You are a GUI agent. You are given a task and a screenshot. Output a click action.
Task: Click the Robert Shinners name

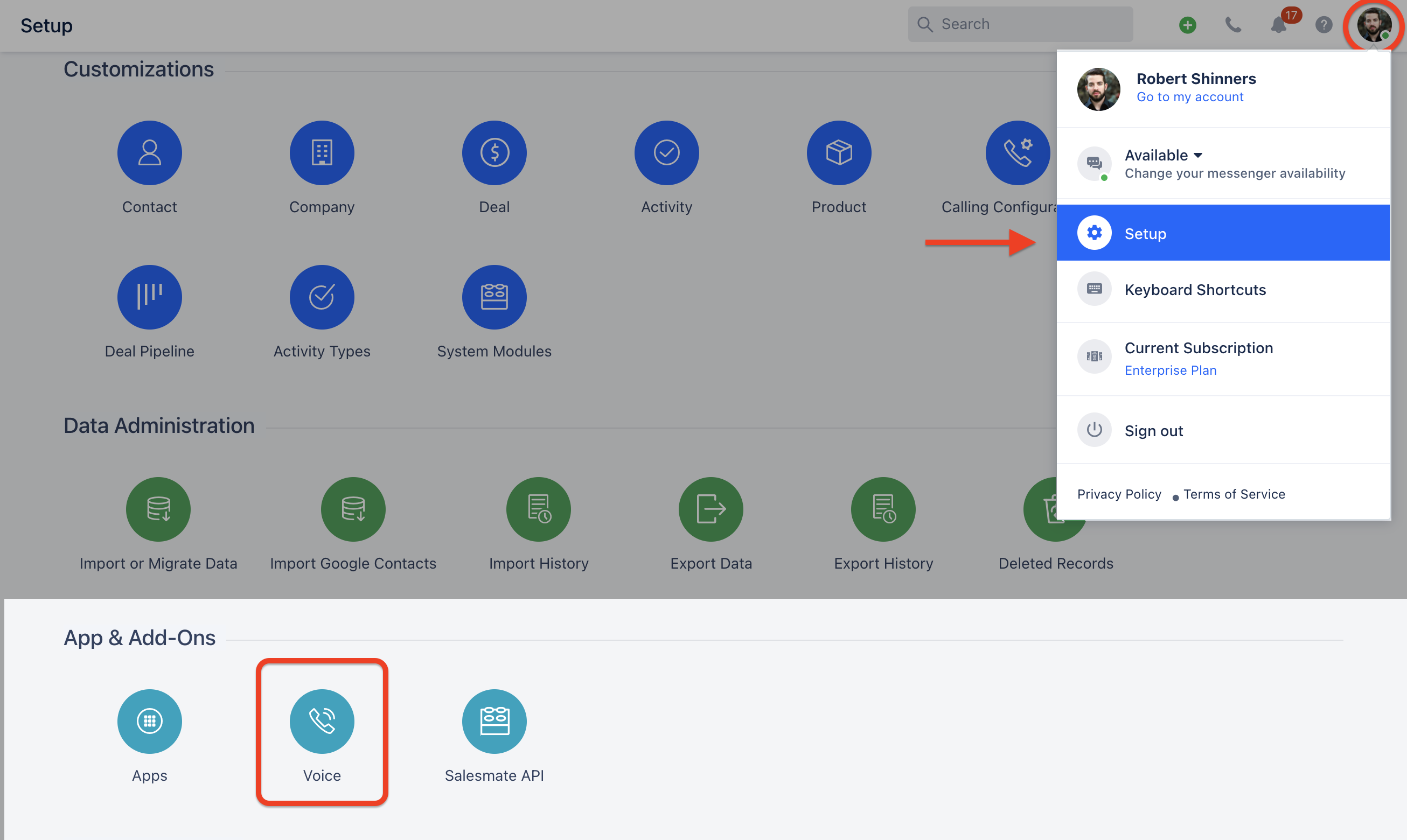coord(1196,79)
